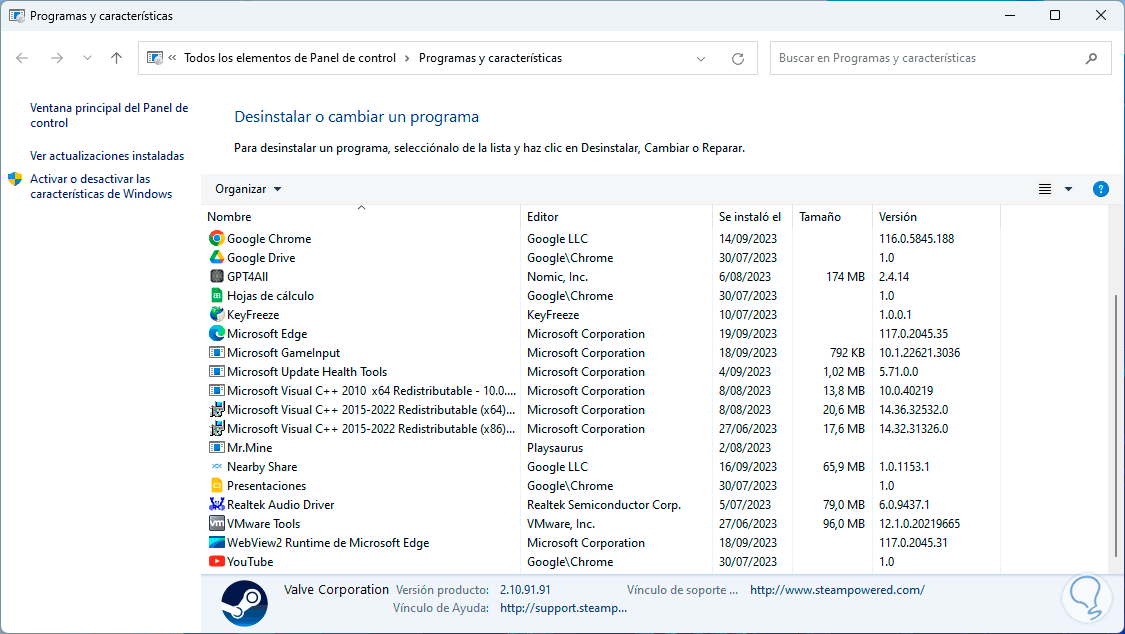The height and width of the screenshot is (634, 1125).
Task: Click the VMware Tools icon
Action: [x=217, y=524]
